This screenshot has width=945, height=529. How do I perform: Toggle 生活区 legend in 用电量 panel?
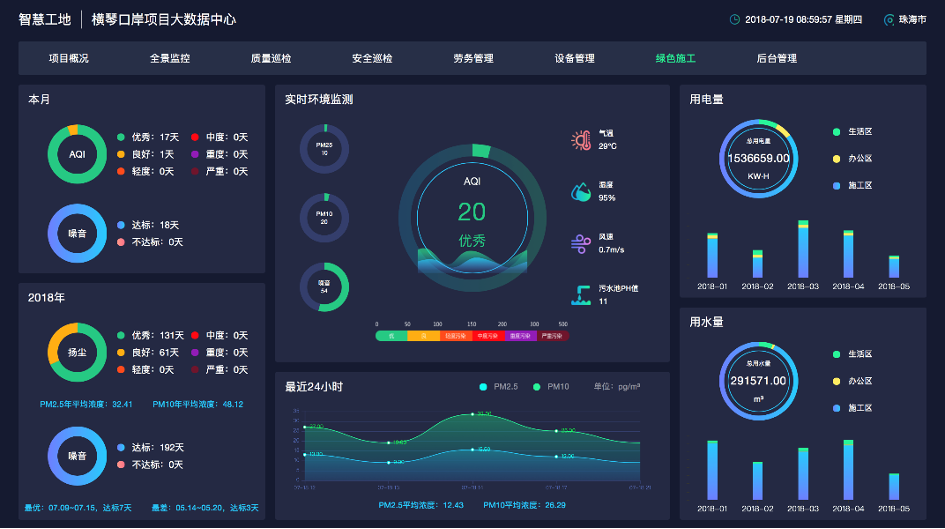(853, 132)
